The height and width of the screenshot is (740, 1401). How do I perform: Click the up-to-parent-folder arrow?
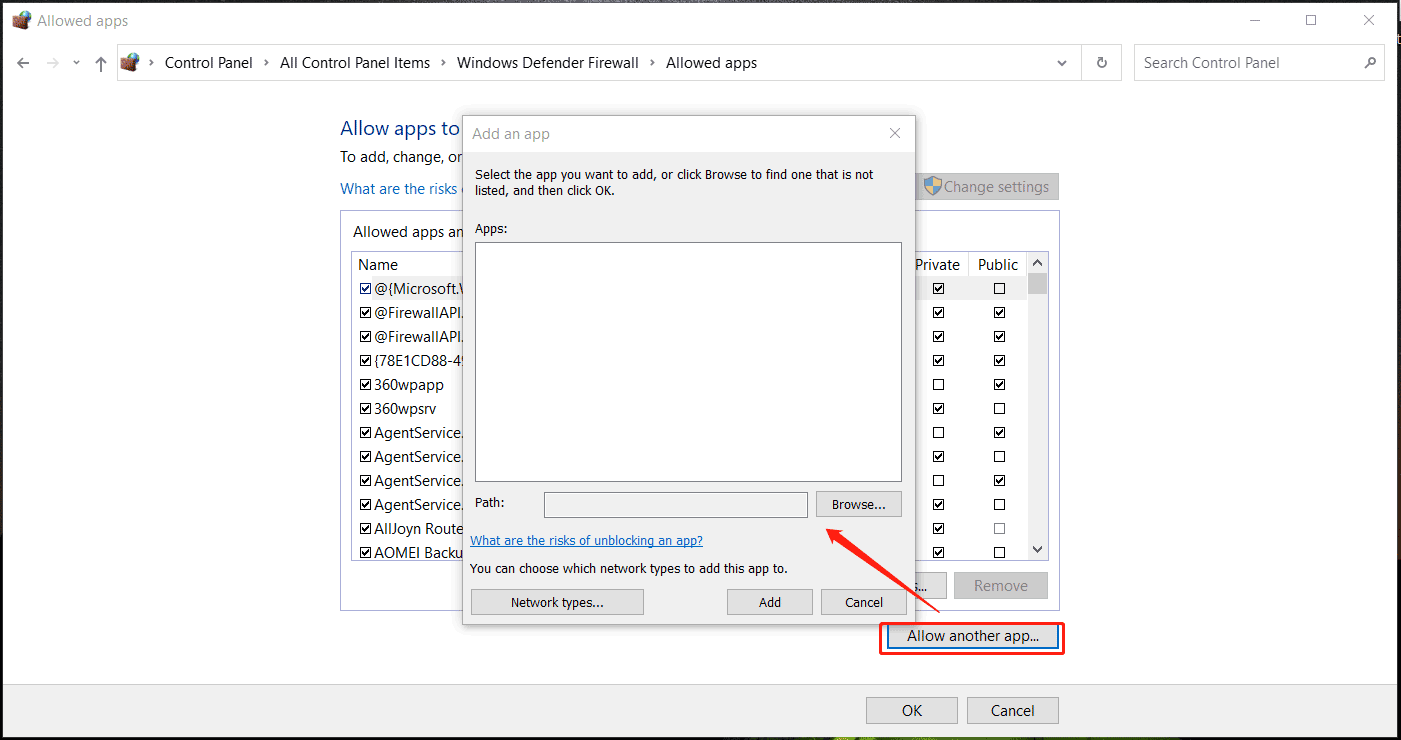(100, 62)
